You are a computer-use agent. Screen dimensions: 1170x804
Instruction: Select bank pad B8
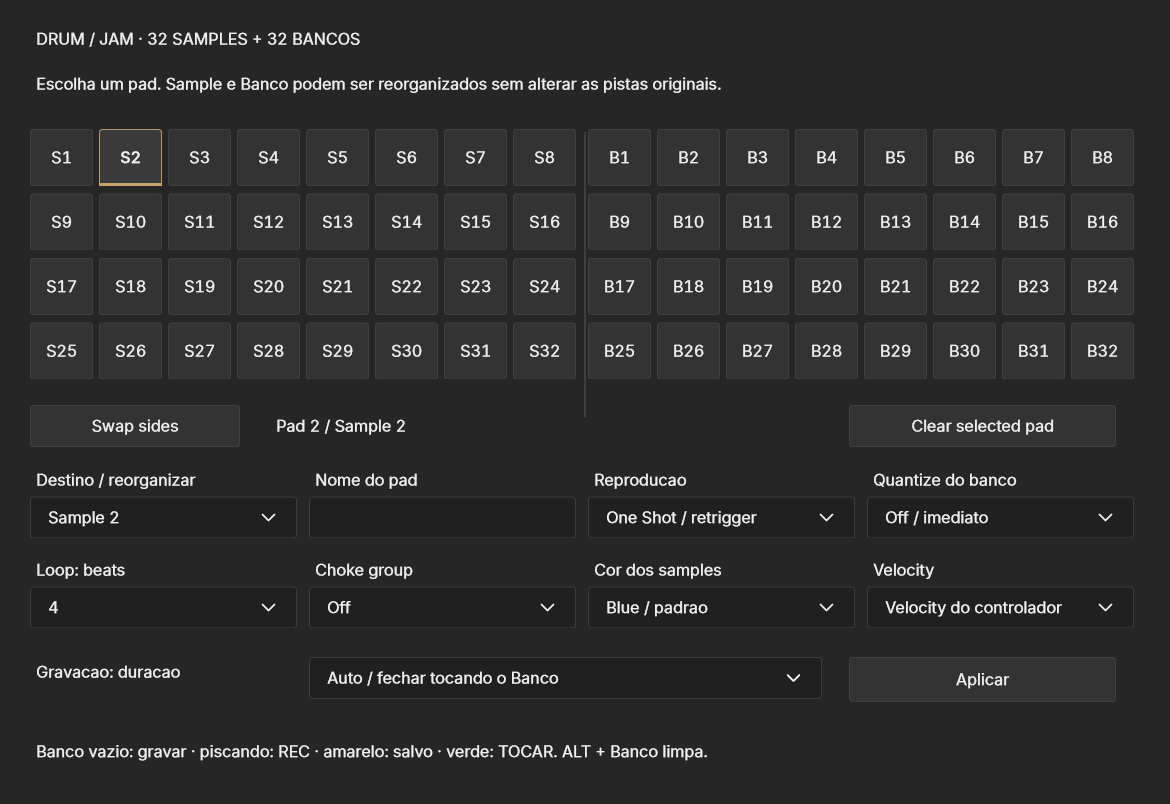coord(1102,158)
